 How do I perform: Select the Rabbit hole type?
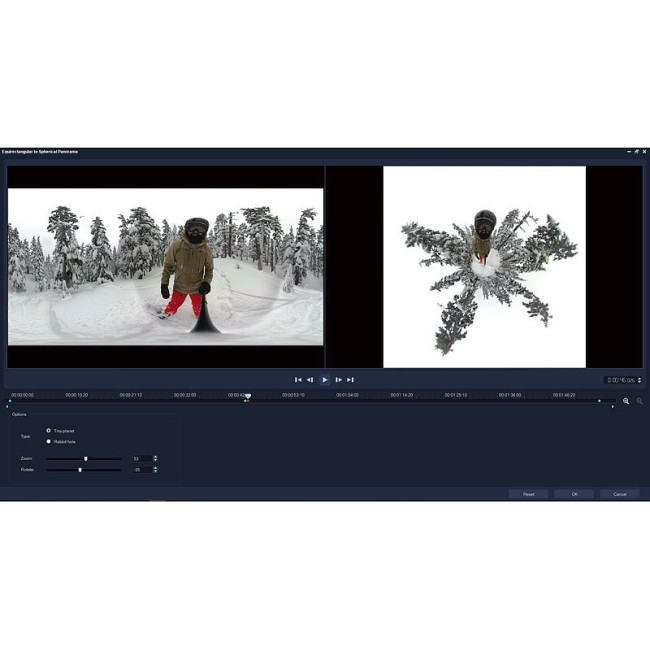click(x=49, y=441)
